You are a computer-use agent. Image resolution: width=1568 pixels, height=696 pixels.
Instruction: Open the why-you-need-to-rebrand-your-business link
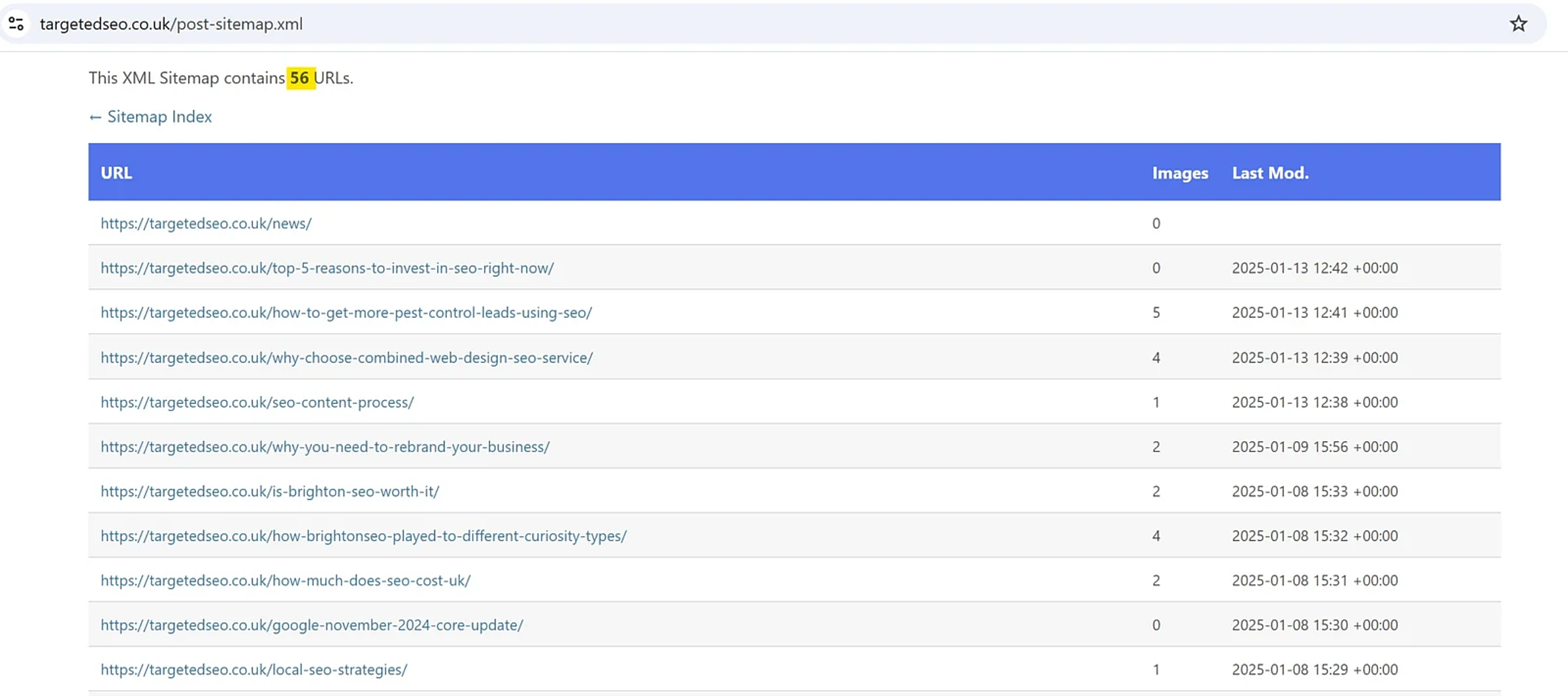[325, 446]
